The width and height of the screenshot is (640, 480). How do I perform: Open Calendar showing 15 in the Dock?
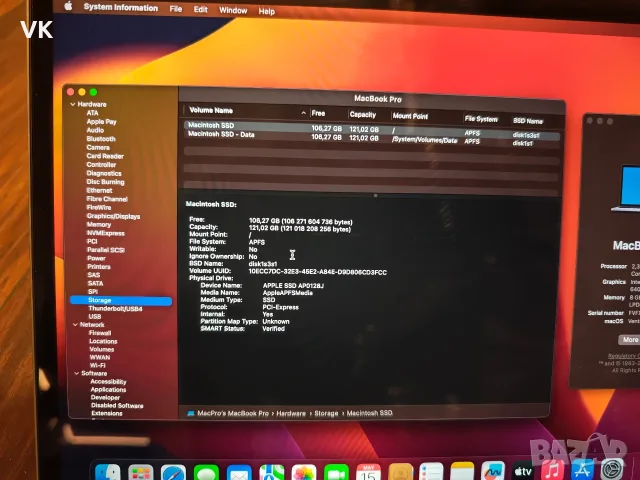[369, 473]
